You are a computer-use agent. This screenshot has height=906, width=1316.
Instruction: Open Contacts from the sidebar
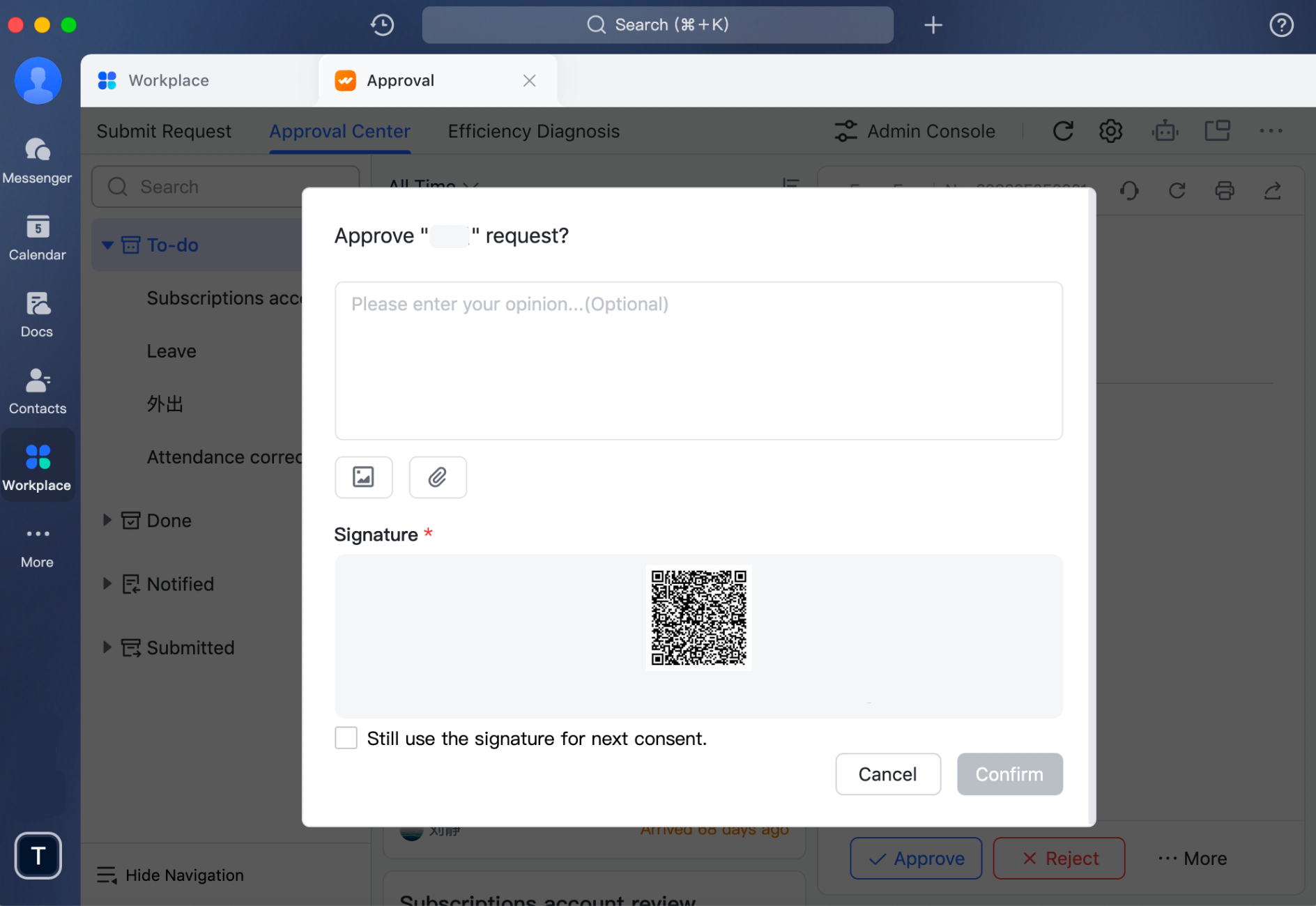tap(38, 390)
